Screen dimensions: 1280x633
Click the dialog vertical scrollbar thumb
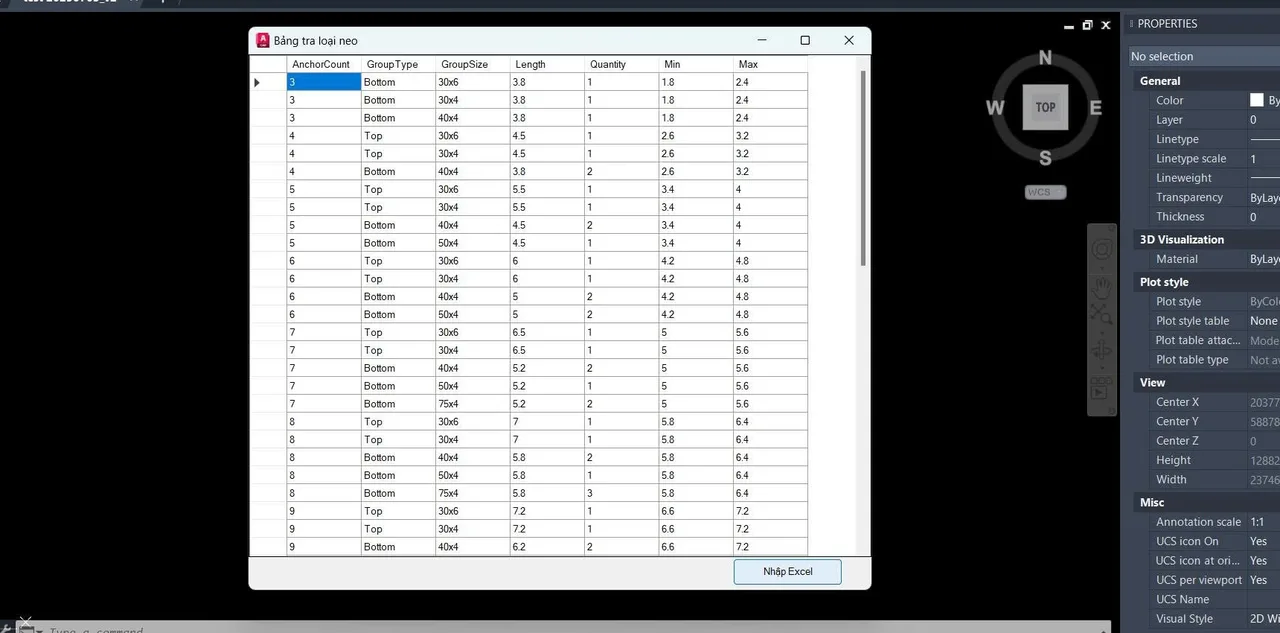point(863,168)
